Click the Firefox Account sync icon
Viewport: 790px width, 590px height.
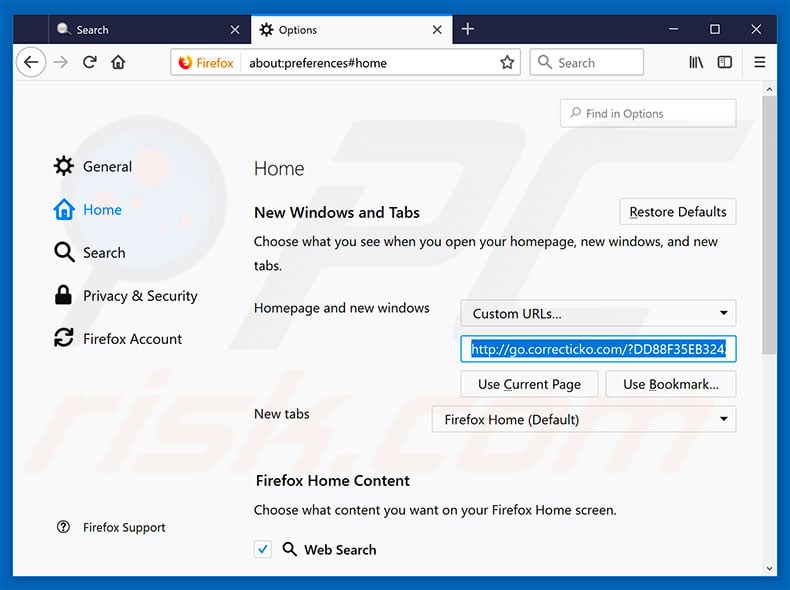coord(63,338)
